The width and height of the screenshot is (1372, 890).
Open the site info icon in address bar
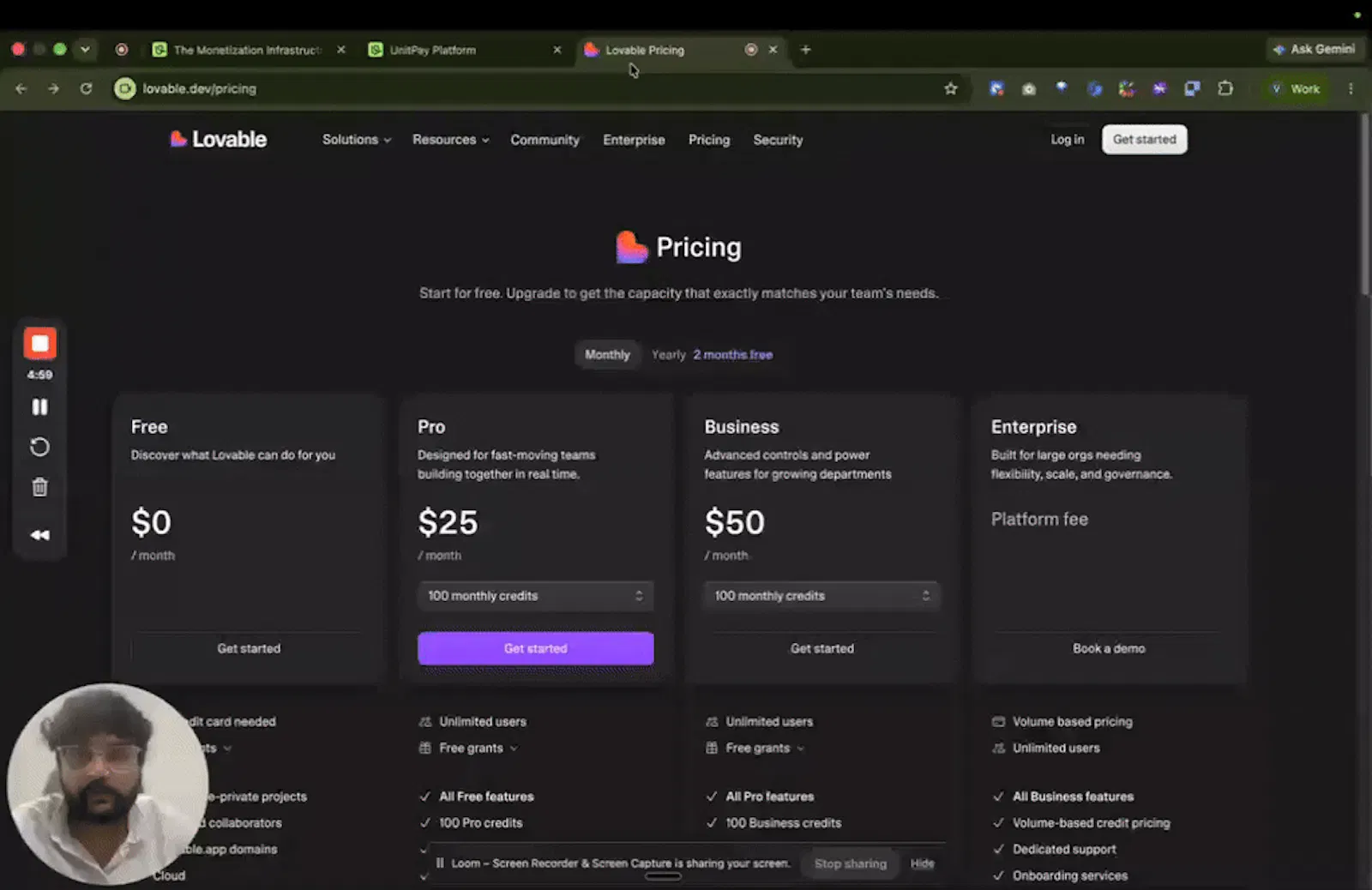[x=125, y=89]
